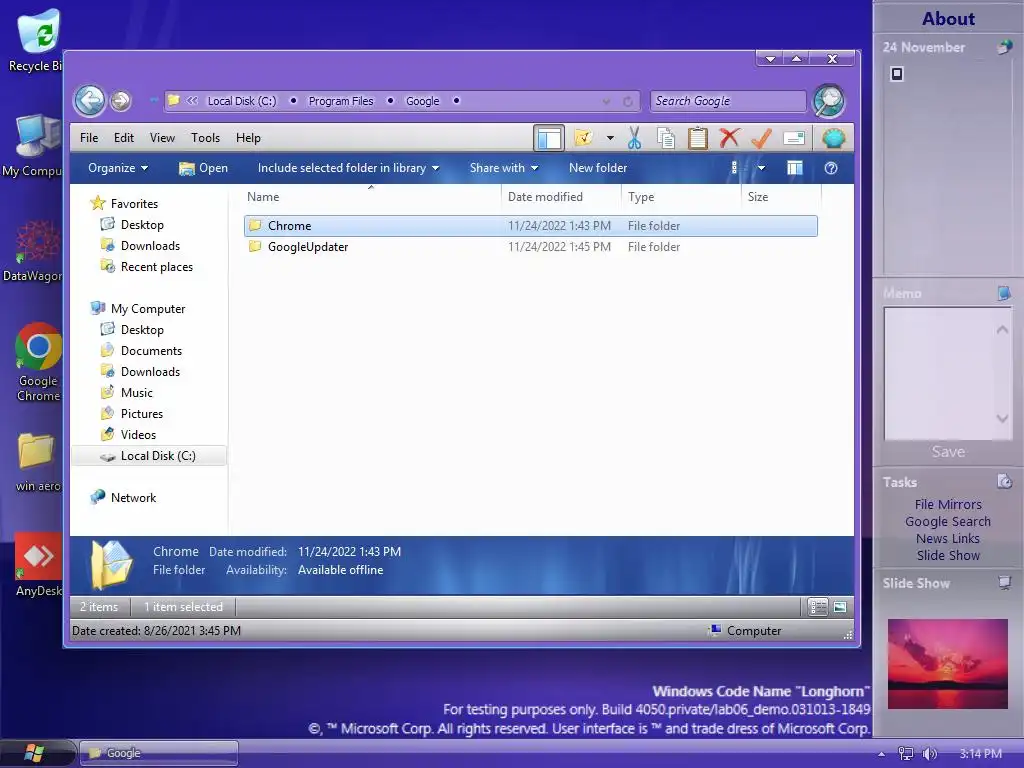This screenshot has height=768, width=1024.
Task: Click the volume tray icon
Action: [929, 754]
